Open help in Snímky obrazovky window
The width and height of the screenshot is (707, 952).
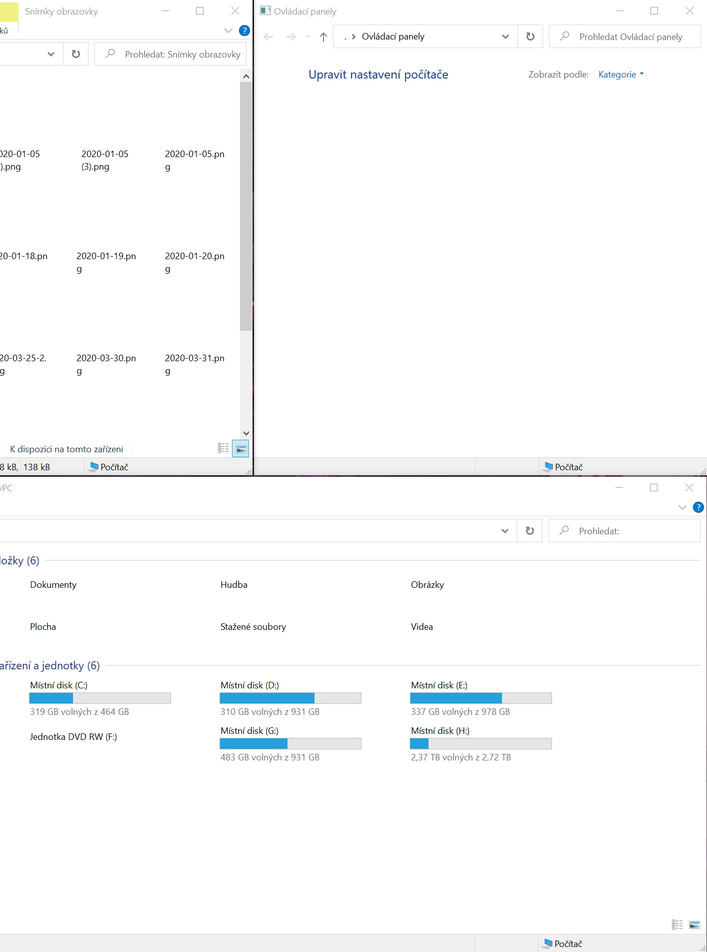point(244,31)
